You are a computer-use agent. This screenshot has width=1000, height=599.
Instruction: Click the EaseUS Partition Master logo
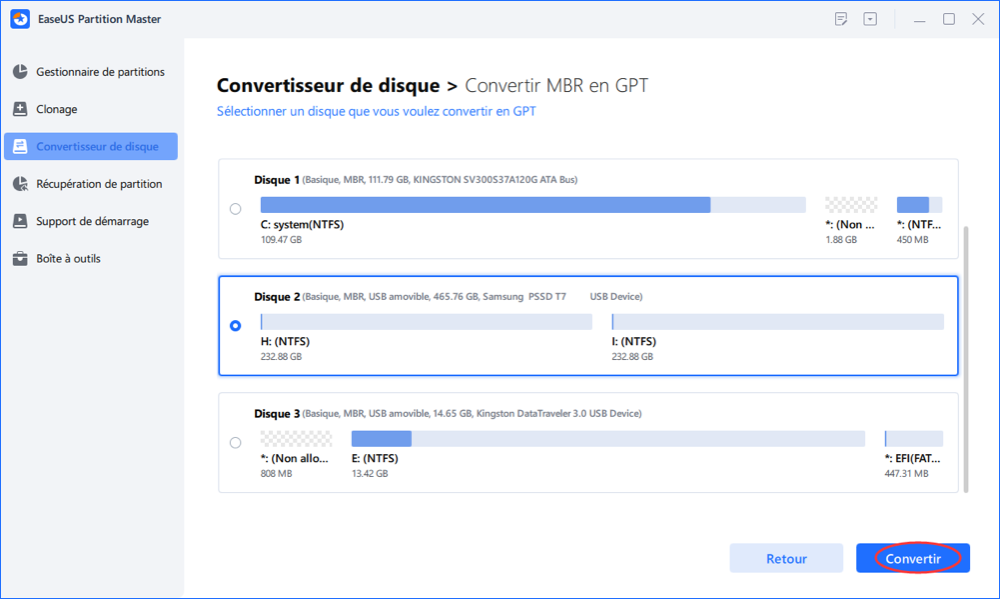click(20, 19)
